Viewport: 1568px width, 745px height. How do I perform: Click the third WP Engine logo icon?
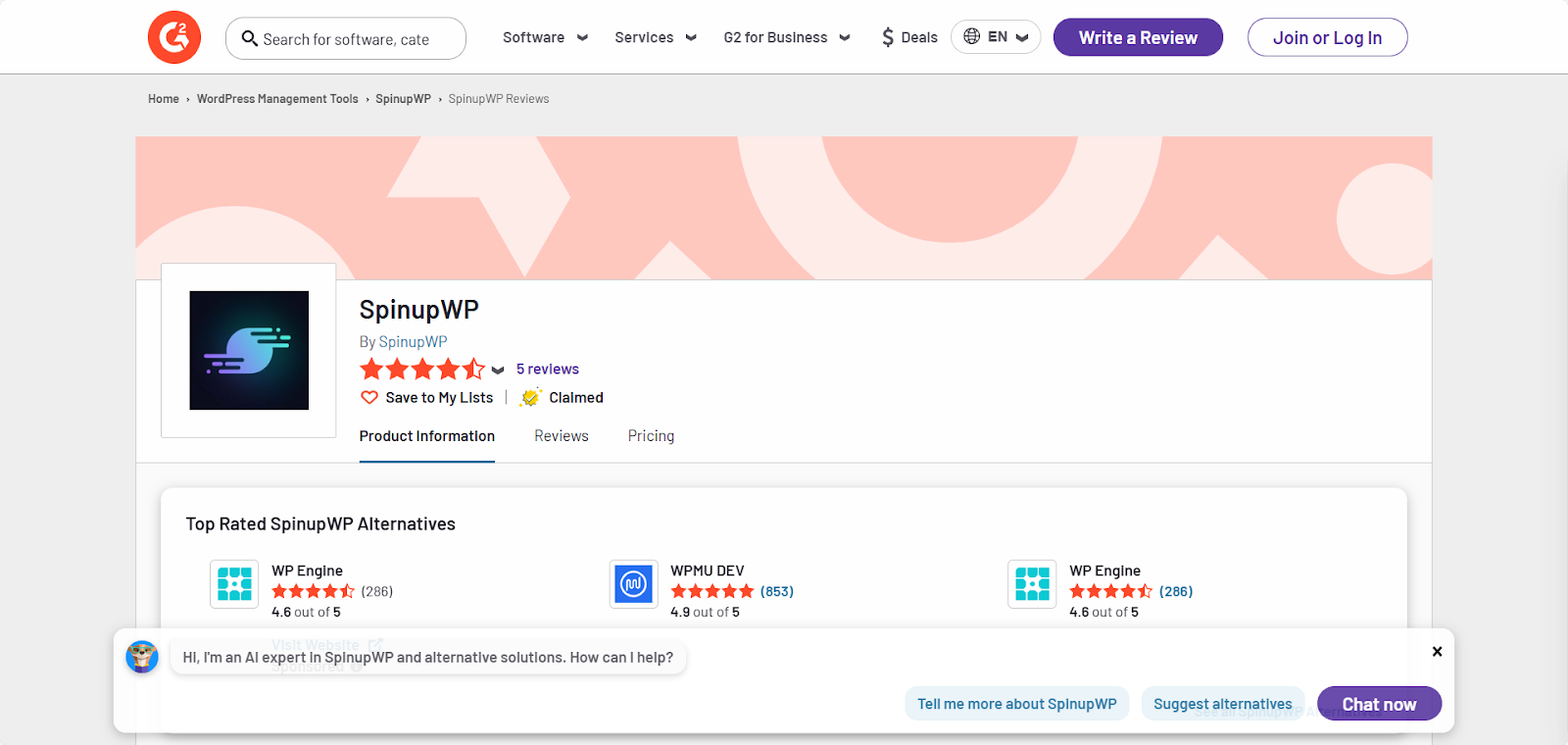click(1032, 584)
